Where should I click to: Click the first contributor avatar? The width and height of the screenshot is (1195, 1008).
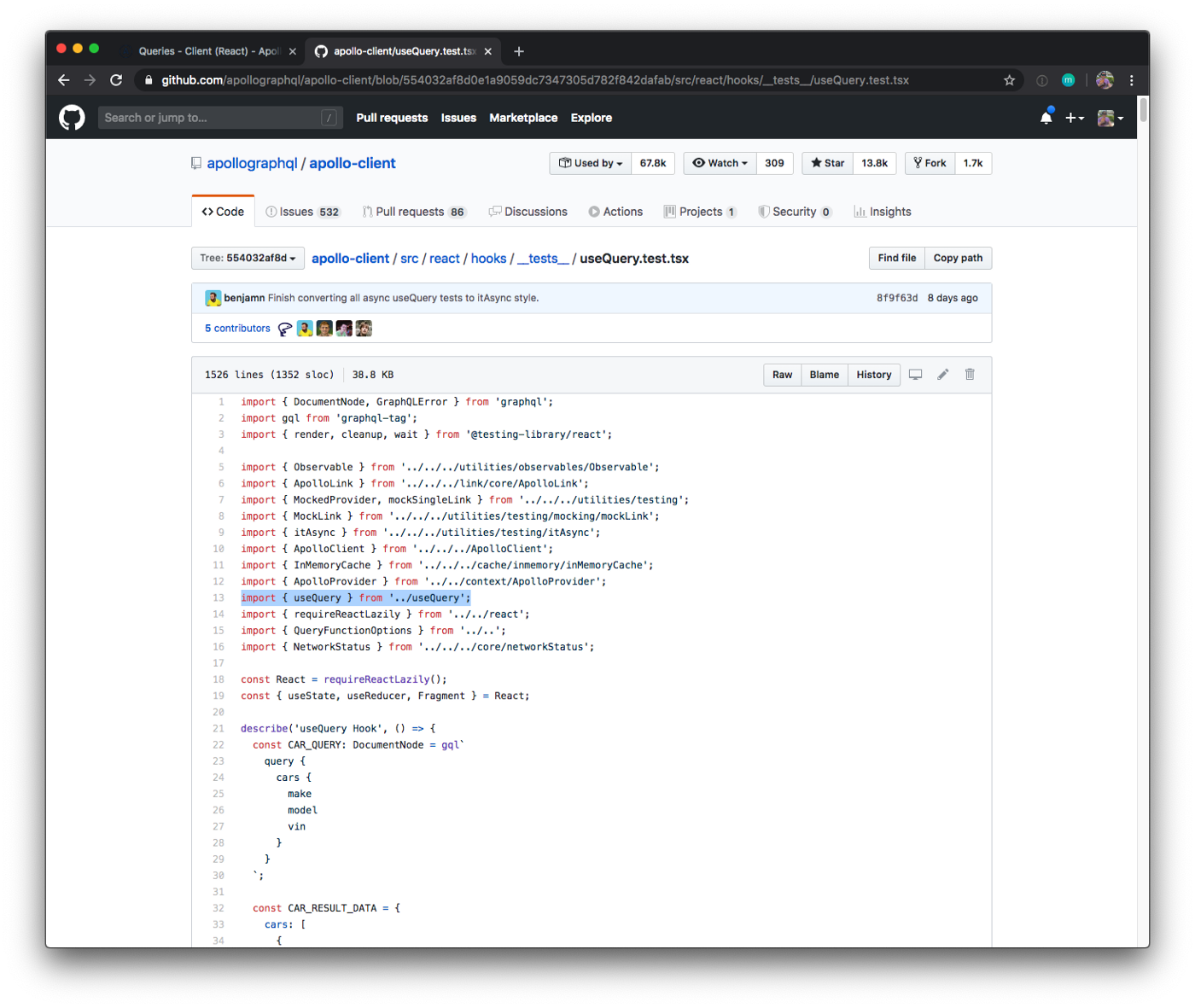pos(285,329)
